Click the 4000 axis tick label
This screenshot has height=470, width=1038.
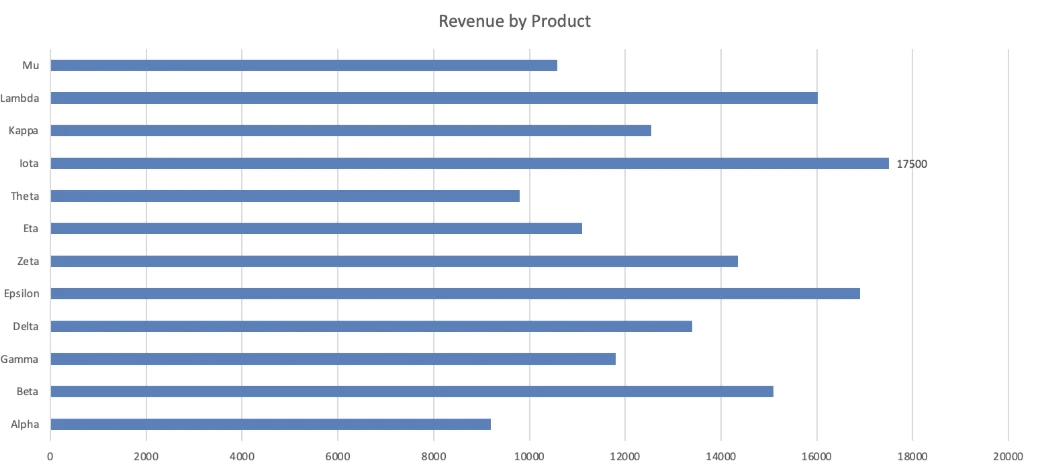[x=242, y=455]
